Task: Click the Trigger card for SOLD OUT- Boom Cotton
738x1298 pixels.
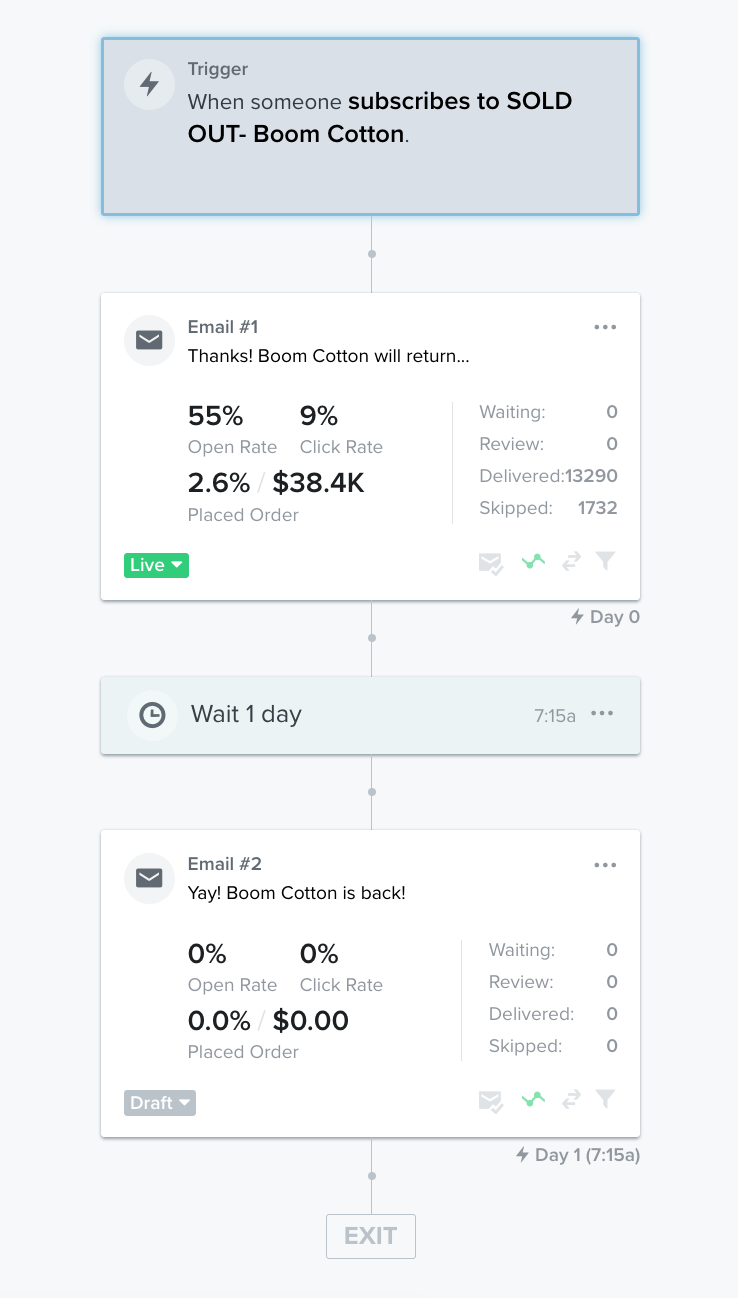Action: pyautogui.click(x=370, y=126)
